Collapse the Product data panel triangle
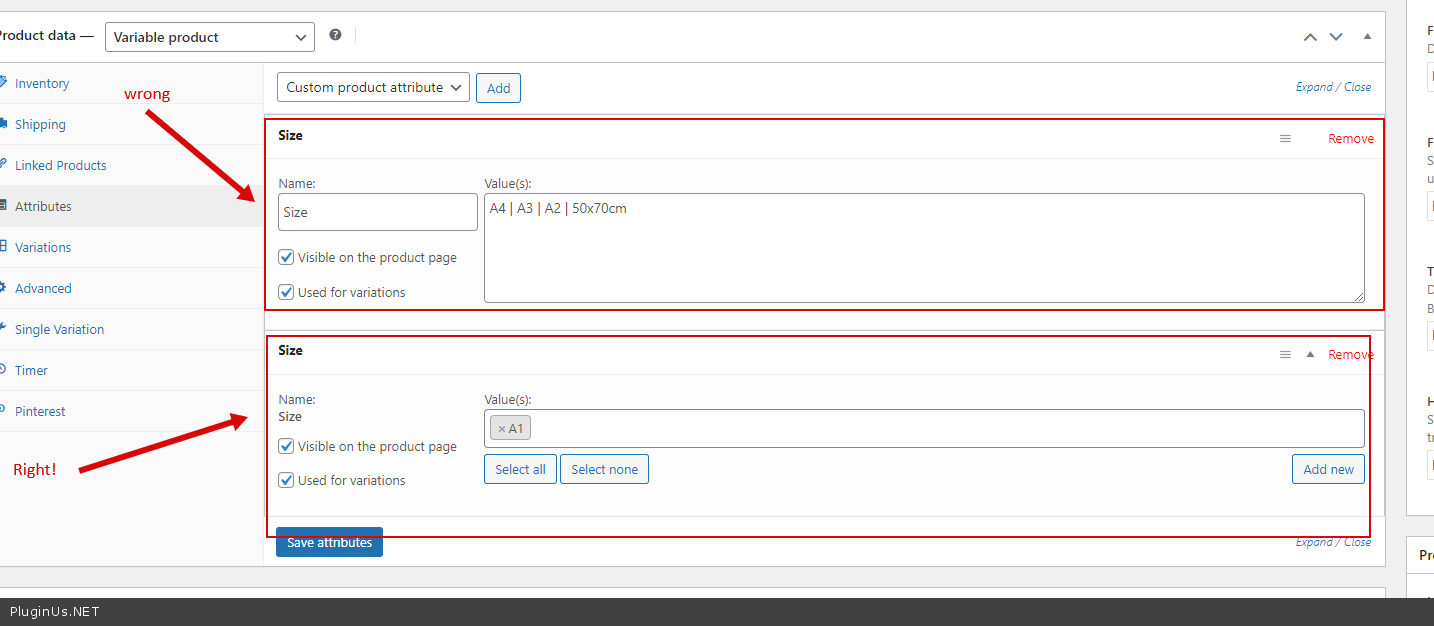Screen dimensions: 1434x626 tap(1367, 37)
